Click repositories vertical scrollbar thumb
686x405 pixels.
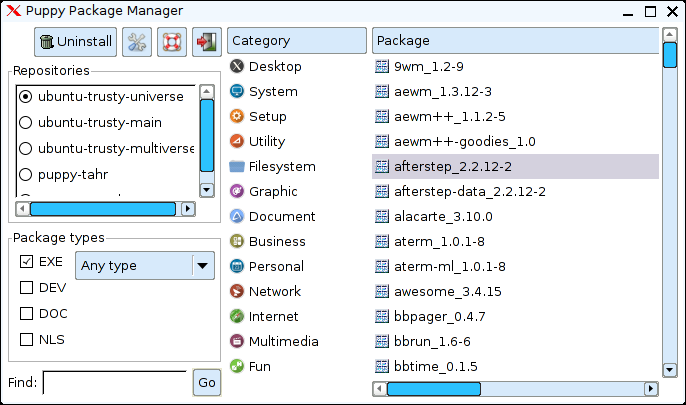coord(206,136)
